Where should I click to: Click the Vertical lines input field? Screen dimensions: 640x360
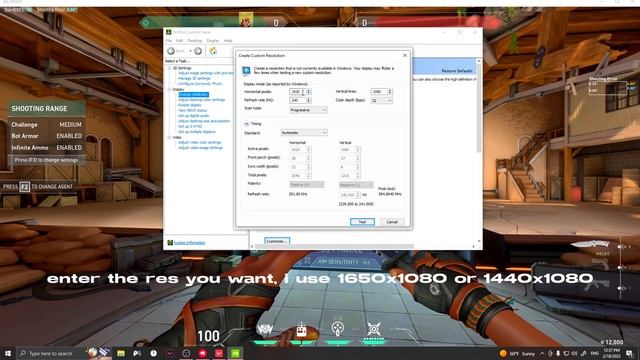[x=379, y=91]
